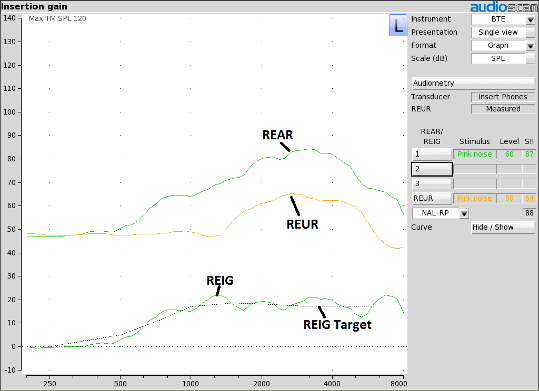Select REAR/REIG test 1 button
This screenshot has width=539, height=391.
(432, 154)
